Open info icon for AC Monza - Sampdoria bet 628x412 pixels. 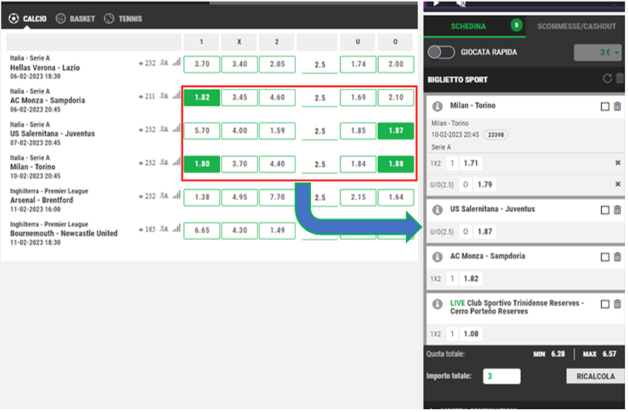pyautogui.click(x=438, y=257)
